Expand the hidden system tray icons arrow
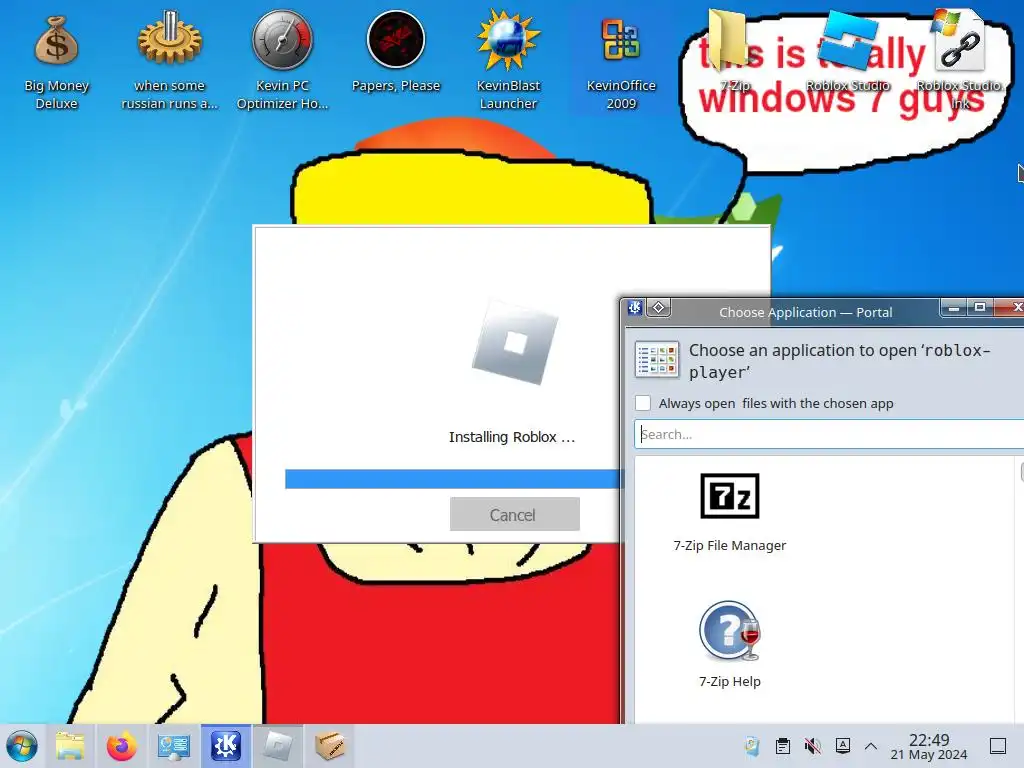The height and width of the screenshot is (768, 1024). 871,746
